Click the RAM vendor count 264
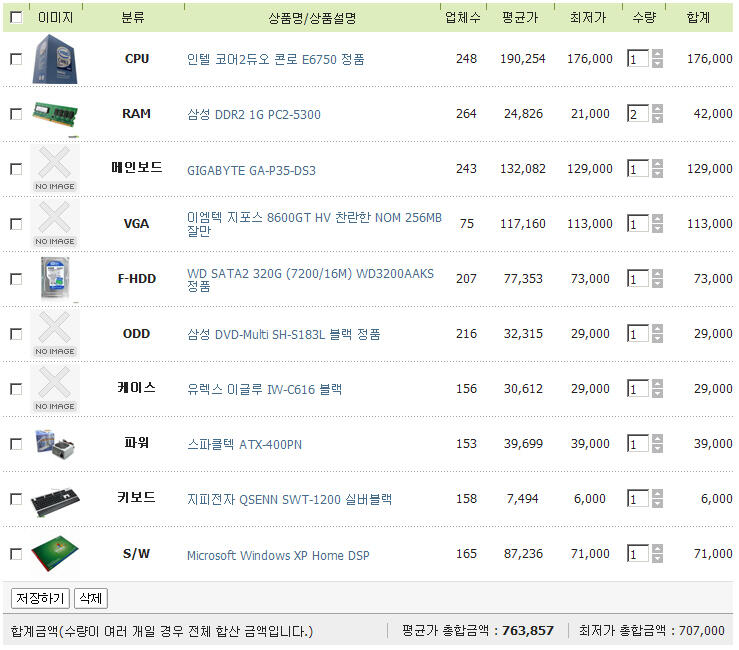739x650 pixels. [466, 114]
